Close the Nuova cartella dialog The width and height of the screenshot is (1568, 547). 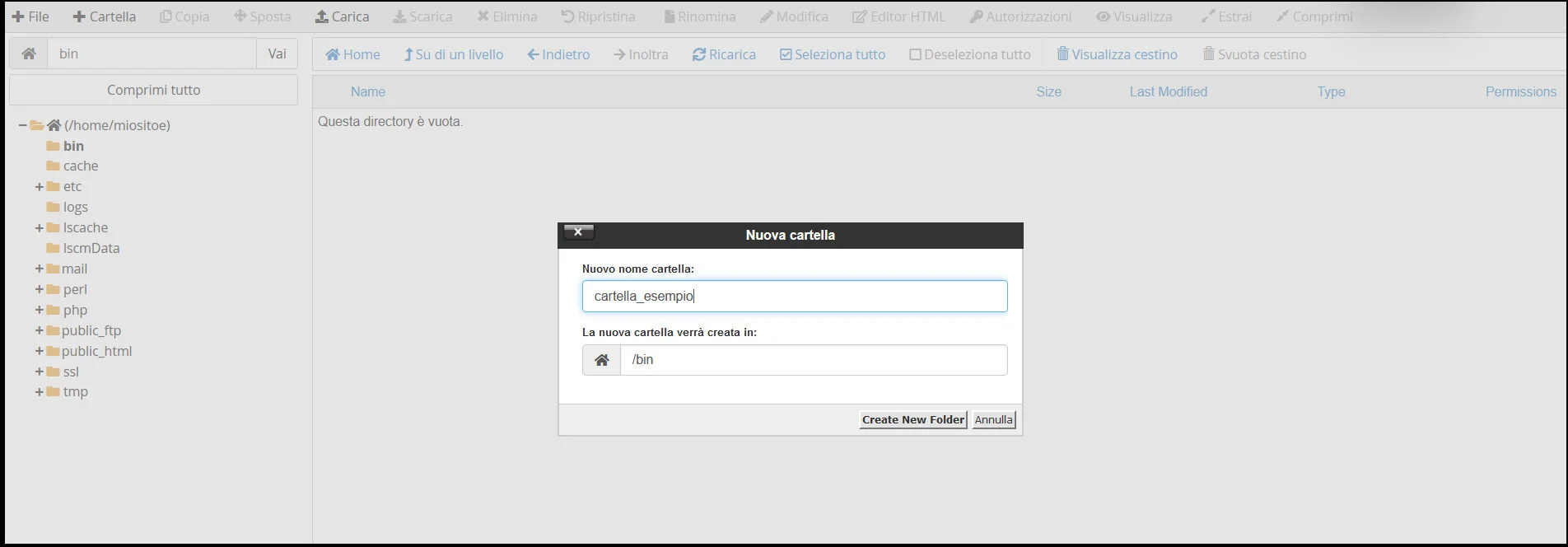pos(578,232)
